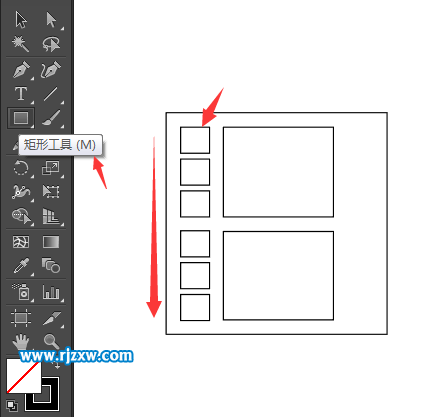
Task: Click the Stroke color swatch
Action: [42, 394]
